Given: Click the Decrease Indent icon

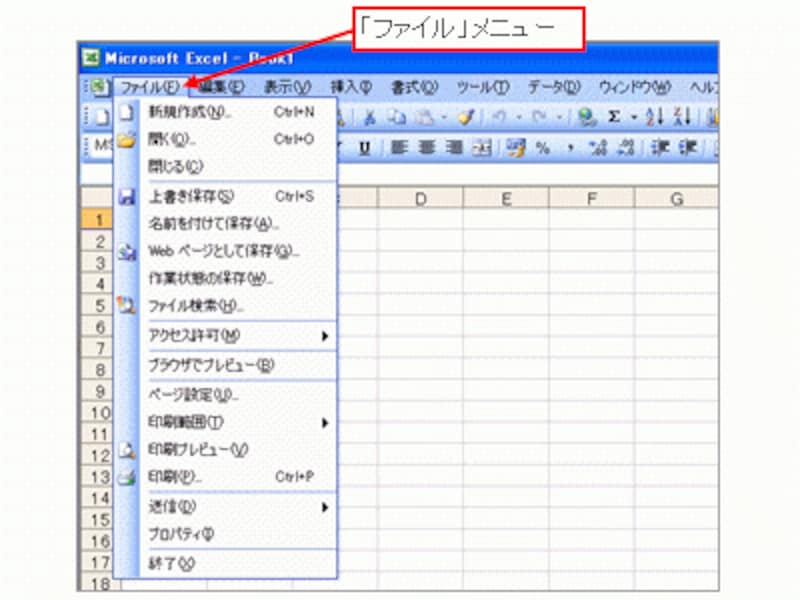Looking at the screenshot, I should coord(660,148).
